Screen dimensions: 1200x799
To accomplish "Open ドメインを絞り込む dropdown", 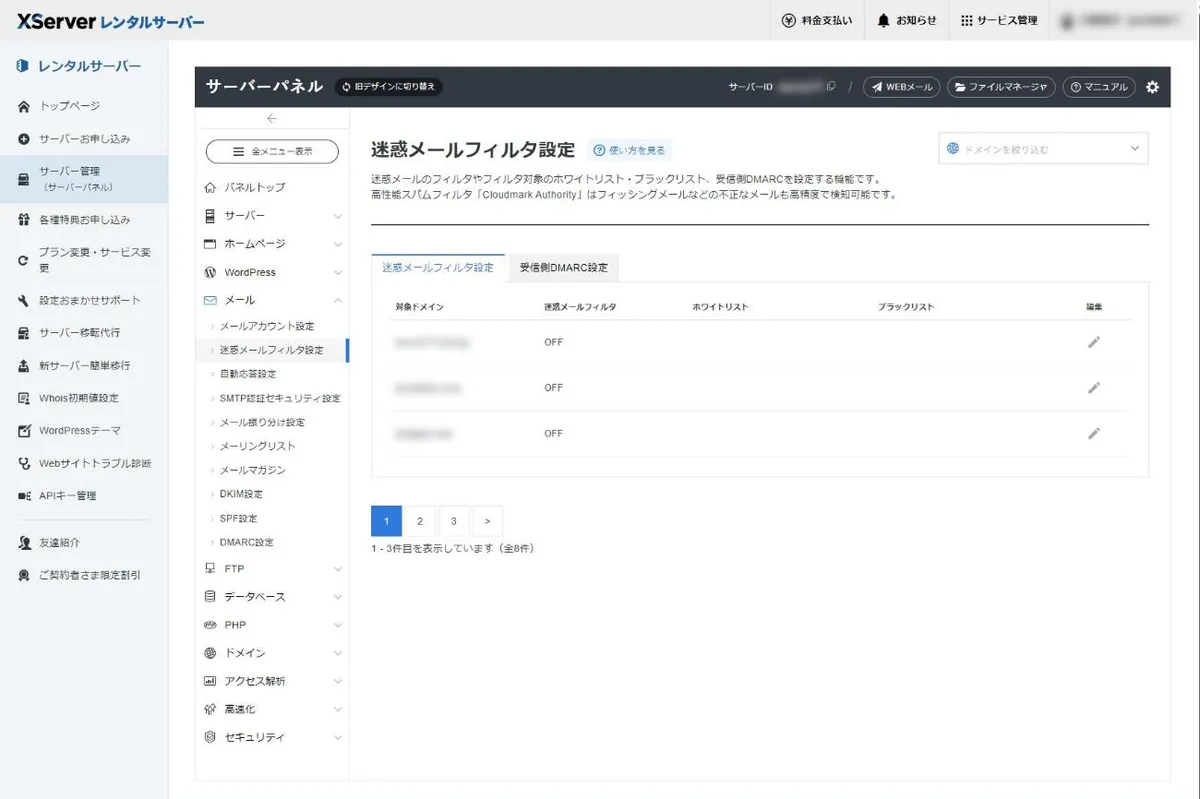I will 1043,149.
